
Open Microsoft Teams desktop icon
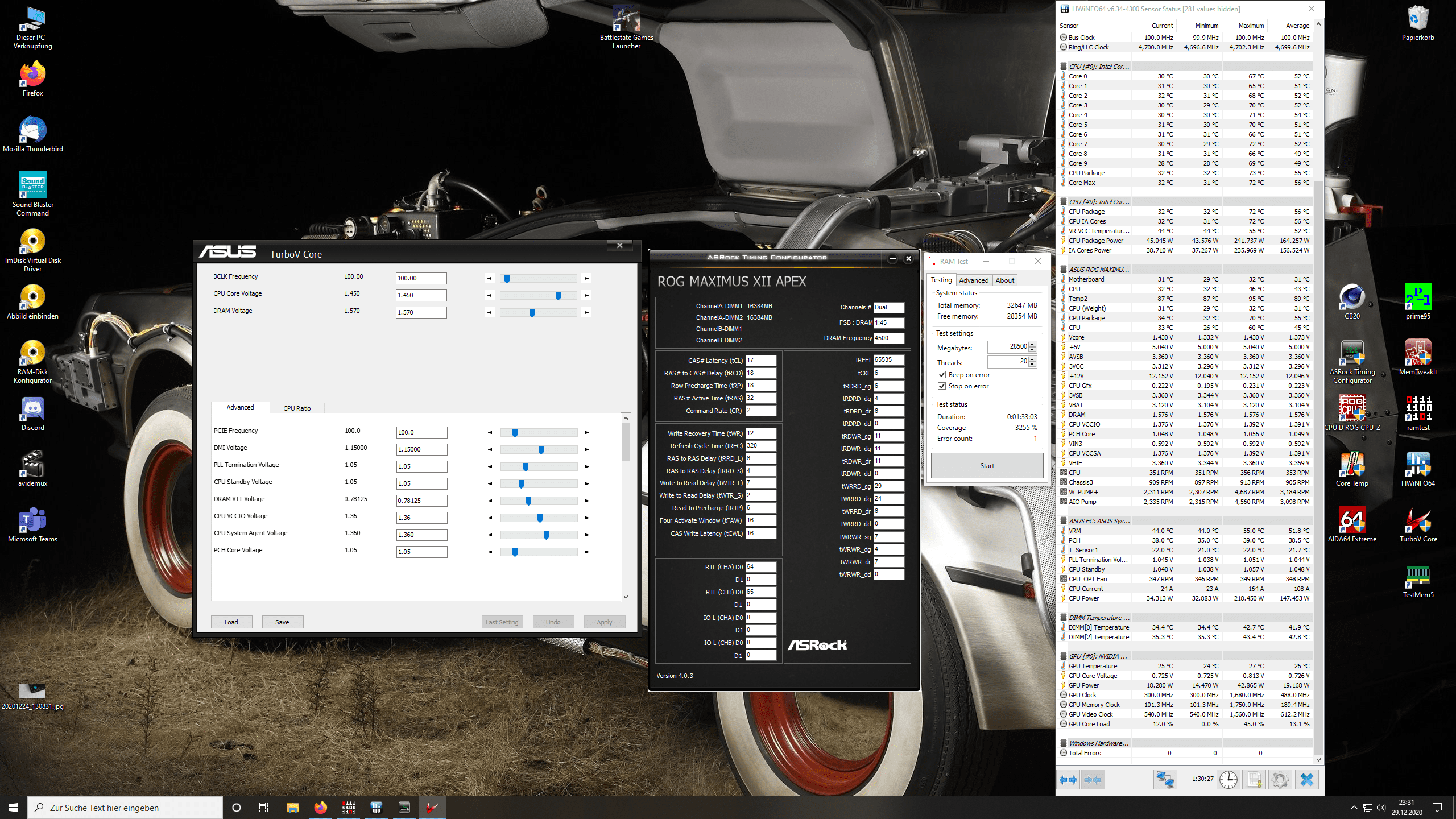click(32, 525)
